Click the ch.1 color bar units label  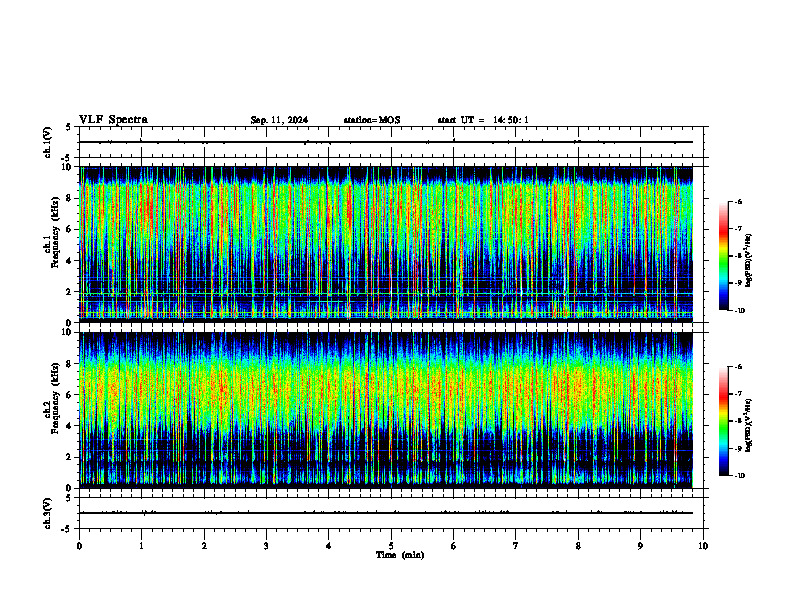coord(748,261)
